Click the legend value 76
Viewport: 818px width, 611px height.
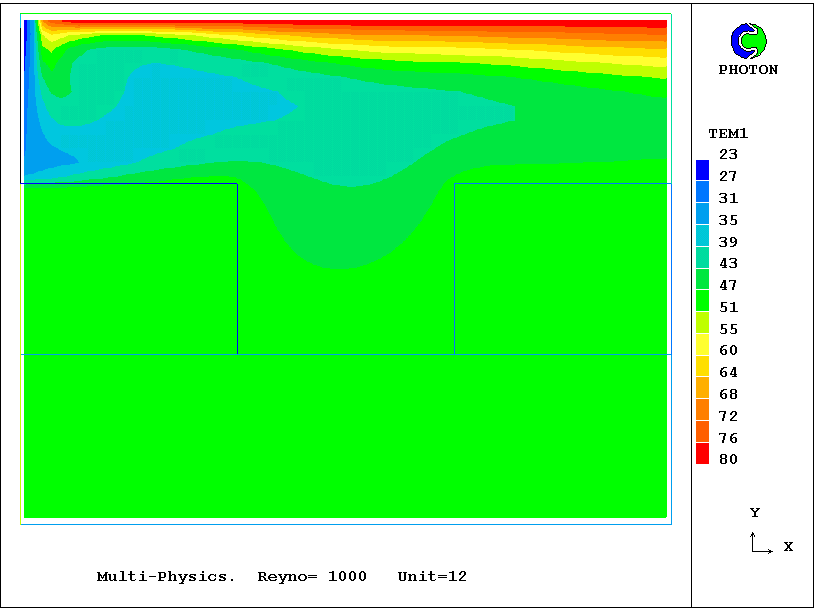[x=728, y=438]
